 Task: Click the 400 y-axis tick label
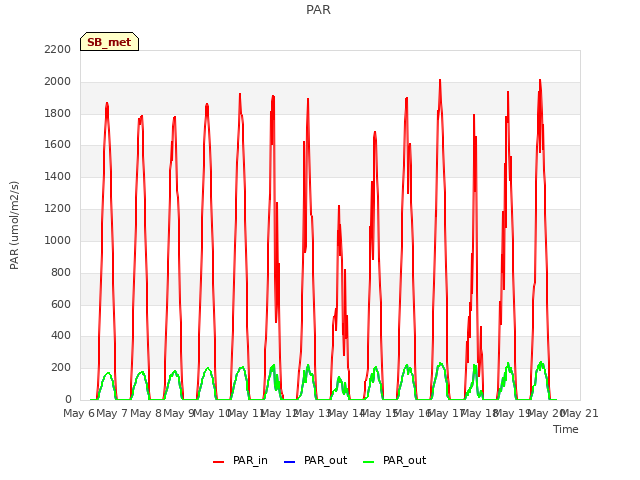click(61, 336)
